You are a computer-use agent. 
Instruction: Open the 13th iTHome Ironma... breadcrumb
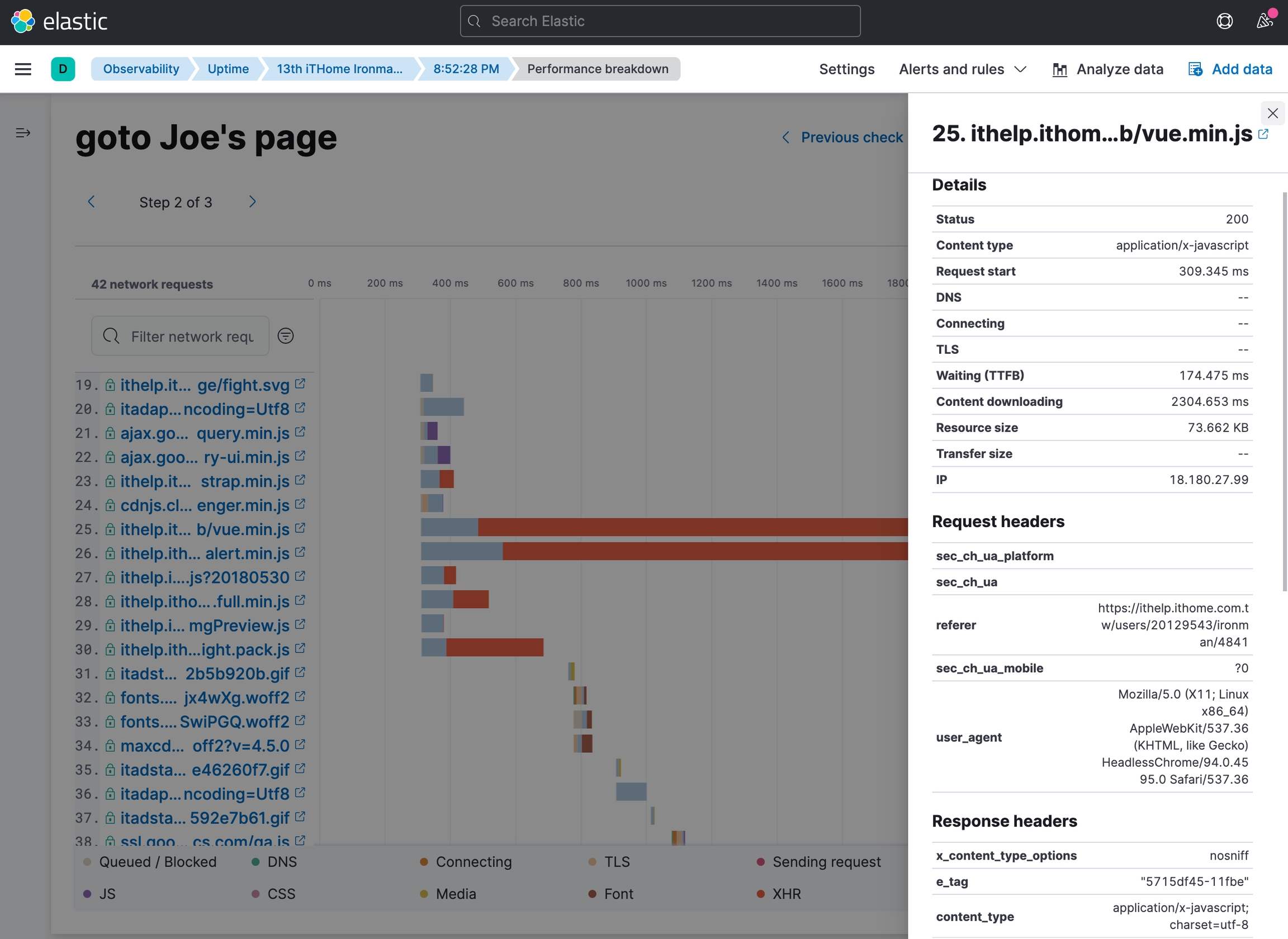point(339,69)
